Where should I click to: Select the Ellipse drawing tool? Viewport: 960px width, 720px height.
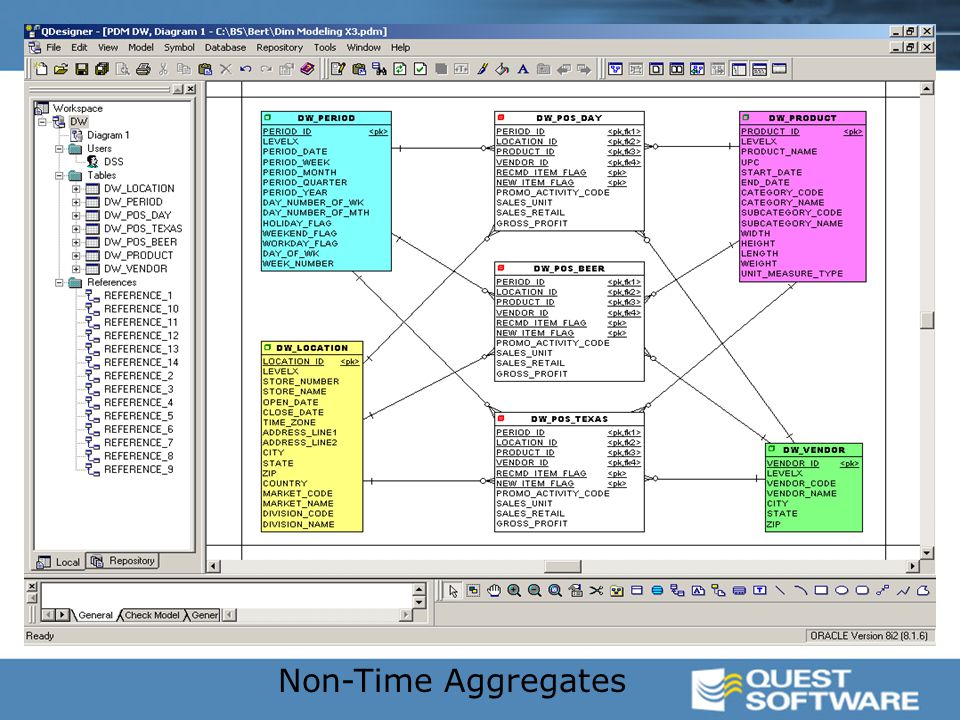[x=842, y=591]
